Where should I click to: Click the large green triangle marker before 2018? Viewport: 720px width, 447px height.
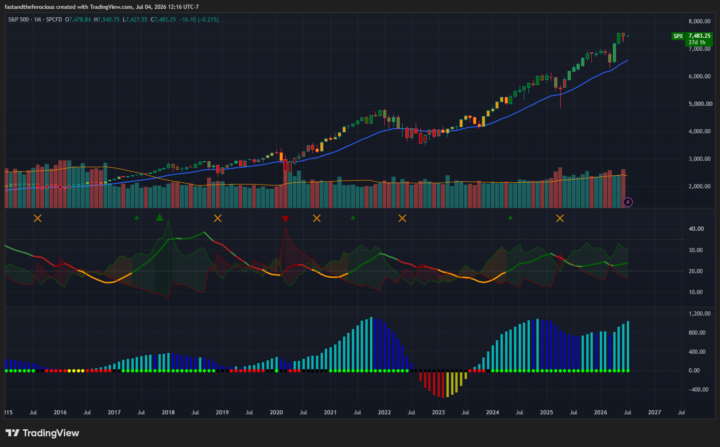point(159,217)
